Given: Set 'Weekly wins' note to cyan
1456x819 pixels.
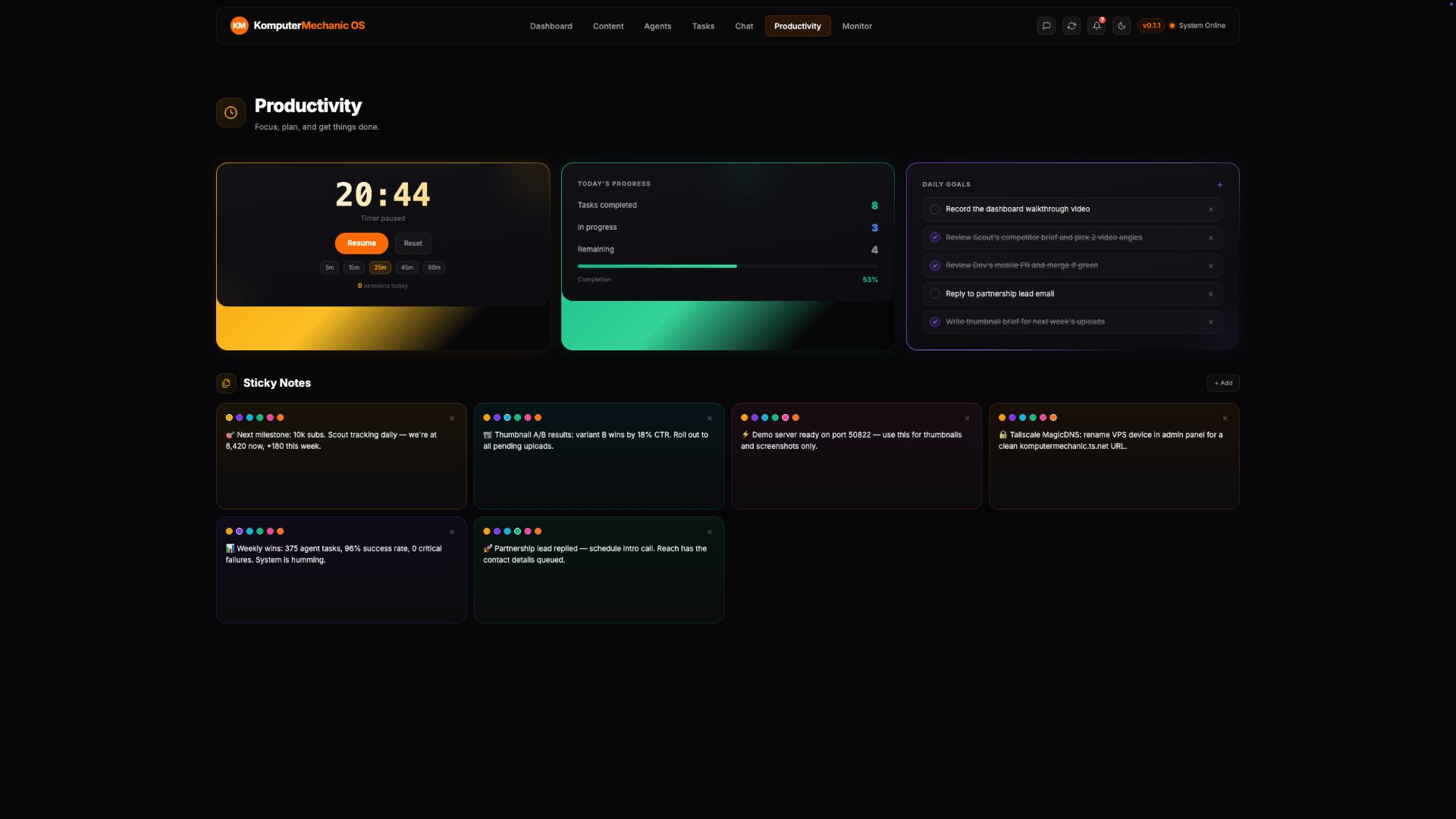Looking at the screenshot, I should 249,532.
